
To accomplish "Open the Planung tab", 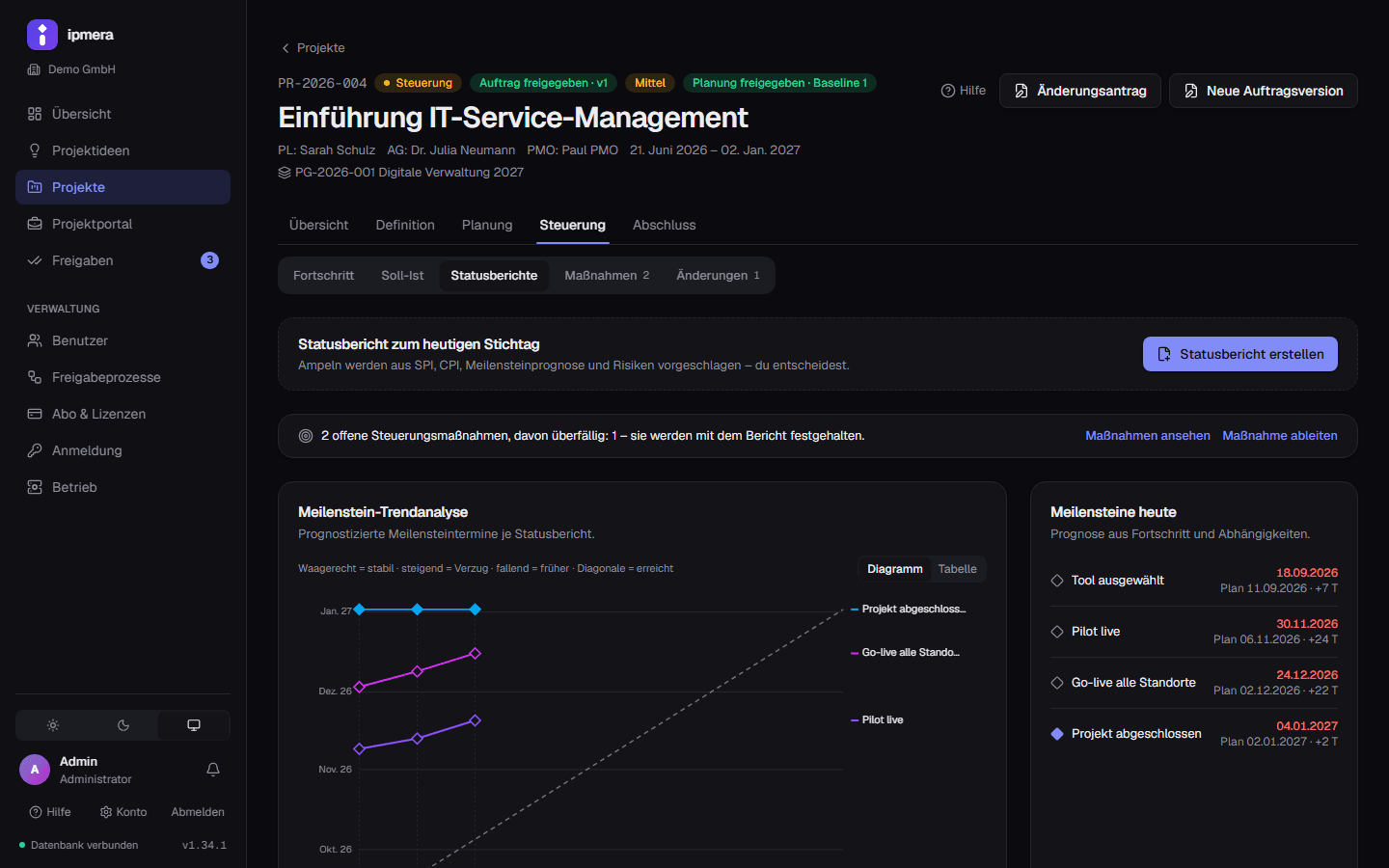I will point(487,225).
